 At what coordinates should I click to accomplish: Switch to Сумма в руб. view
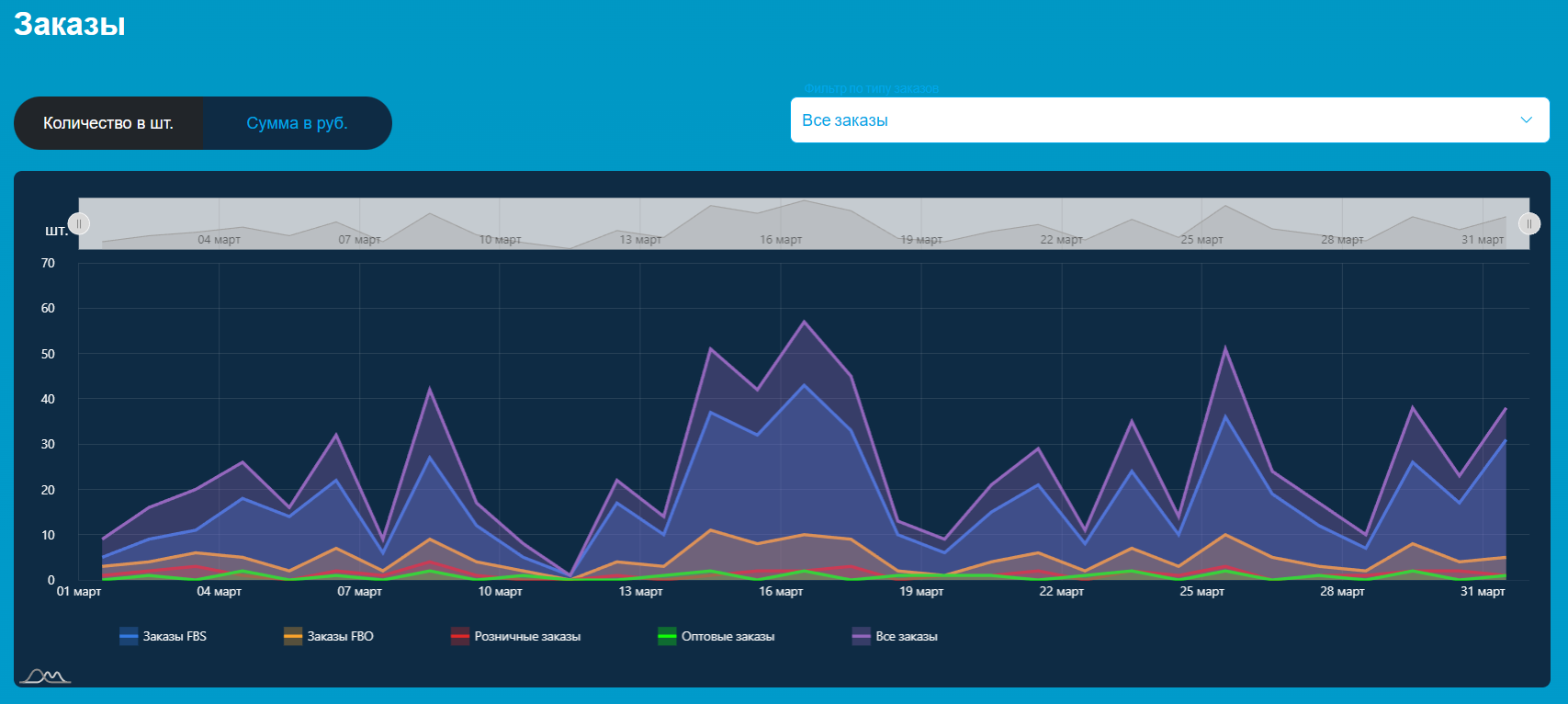pos(297,123)
